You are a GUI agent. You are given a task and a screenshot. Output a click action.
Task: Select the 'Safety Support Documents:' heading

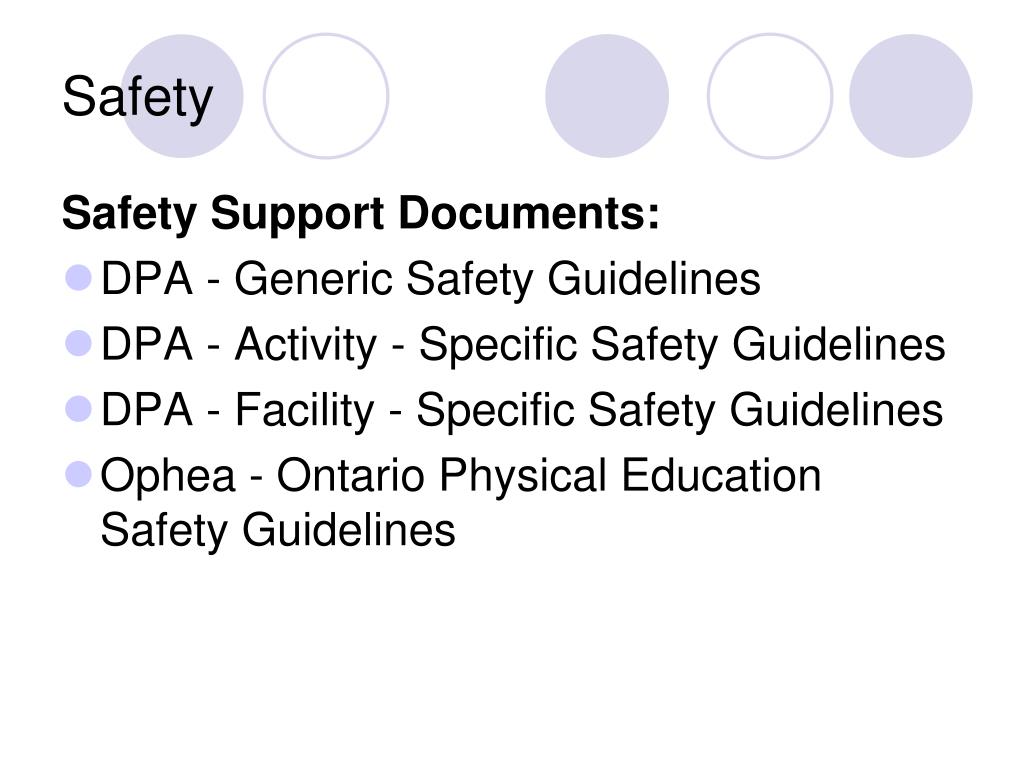tap(360, 214)
